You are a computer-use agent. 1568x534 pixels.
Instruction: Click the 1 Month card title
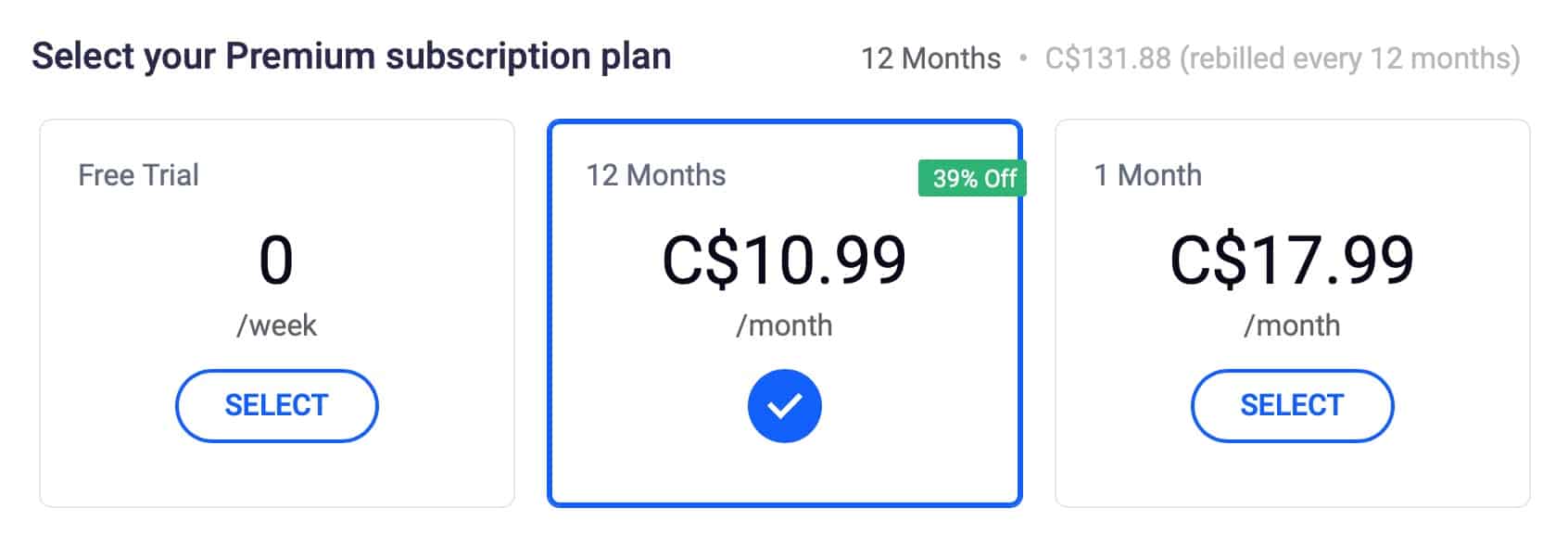click(x=1147, y=175)
